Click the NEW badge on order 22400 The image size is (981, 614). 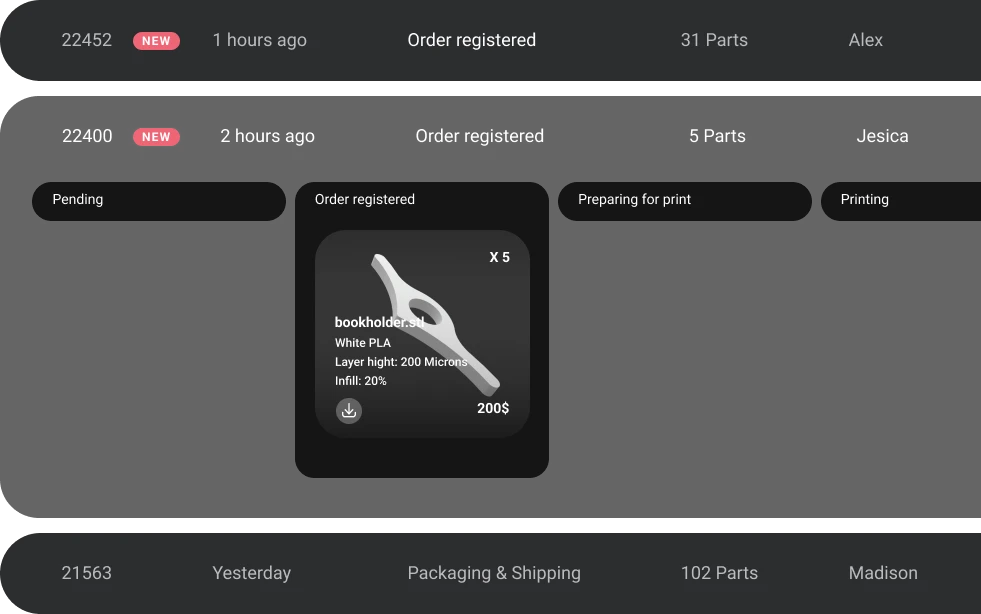click(x=156, y=137)
